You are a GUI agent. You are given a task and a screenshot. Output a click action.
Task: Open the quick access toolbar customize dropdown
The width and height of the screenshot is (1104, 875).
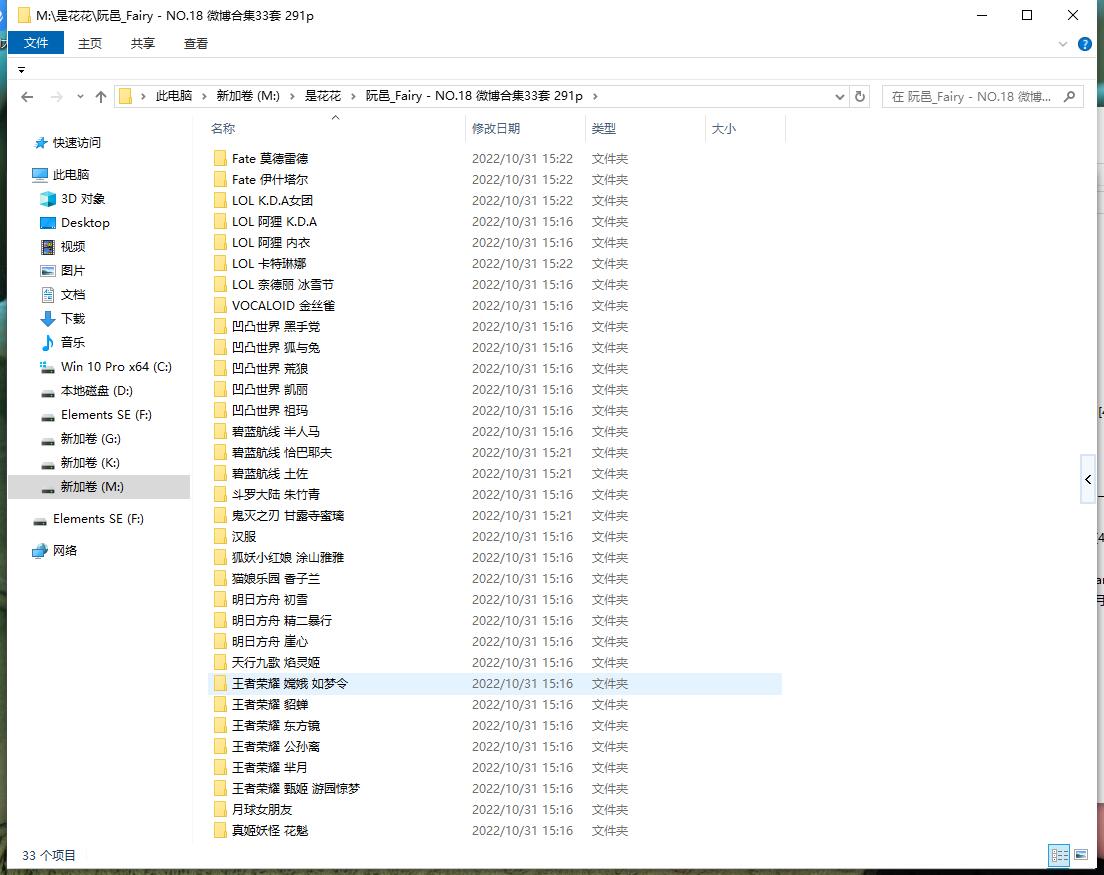click(x=22, y=70)
